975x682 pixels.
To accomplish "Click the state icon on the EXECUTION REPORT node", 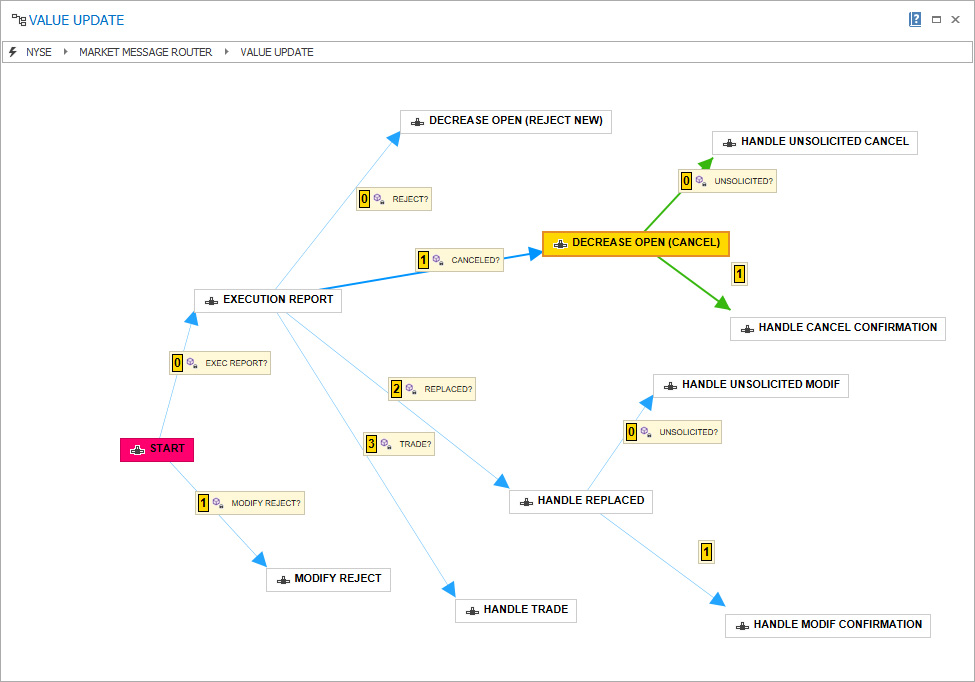I will (211, 299).
